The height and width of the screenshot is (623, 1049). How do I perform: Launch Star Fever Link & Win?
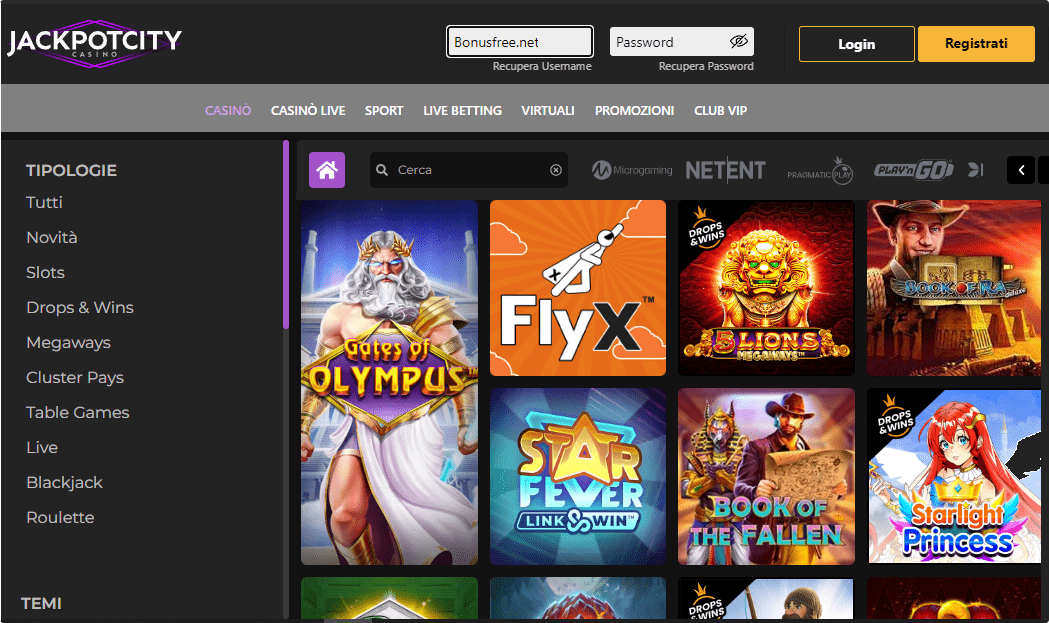578,476
